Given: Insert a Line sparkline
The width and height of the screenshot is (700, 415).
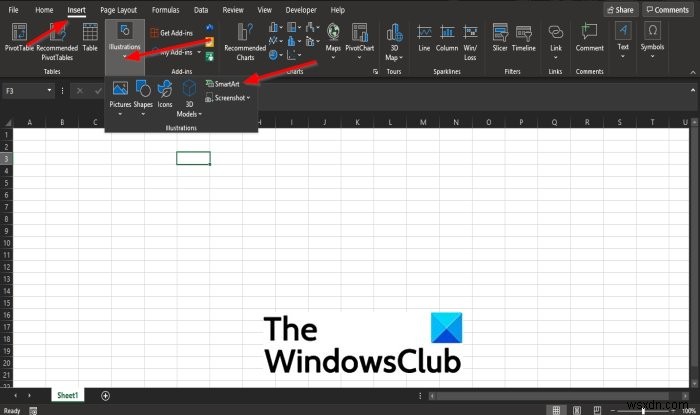Looking at the screenshot, I should click(424, 37).
